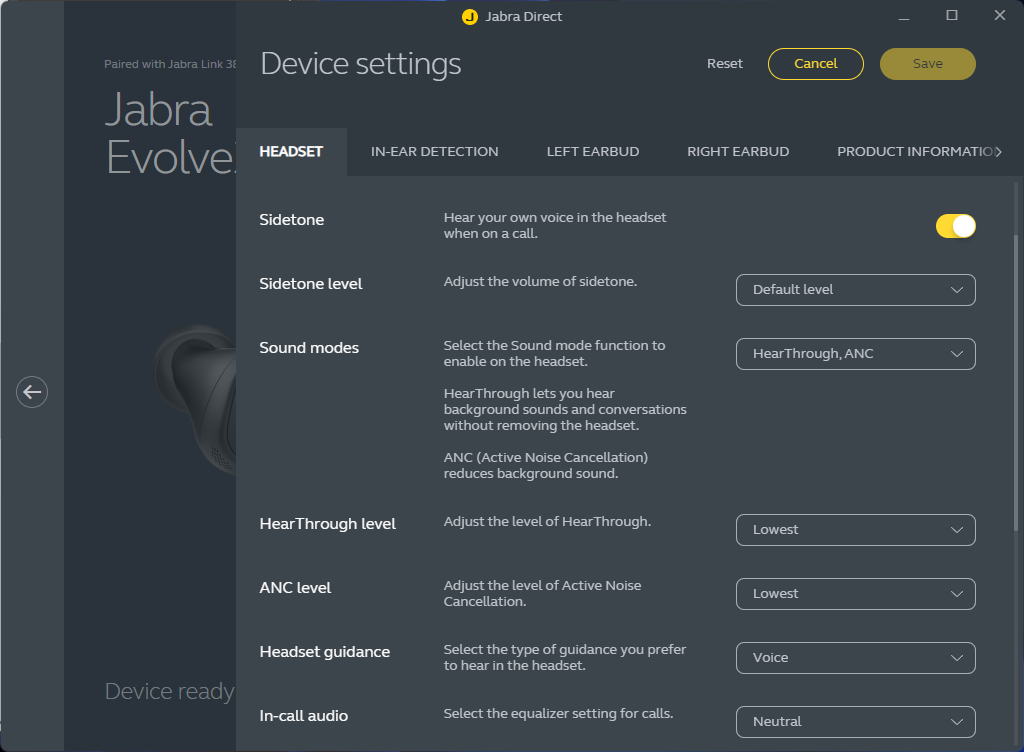Expand the HearThrough level dropdown

point(856,530)
